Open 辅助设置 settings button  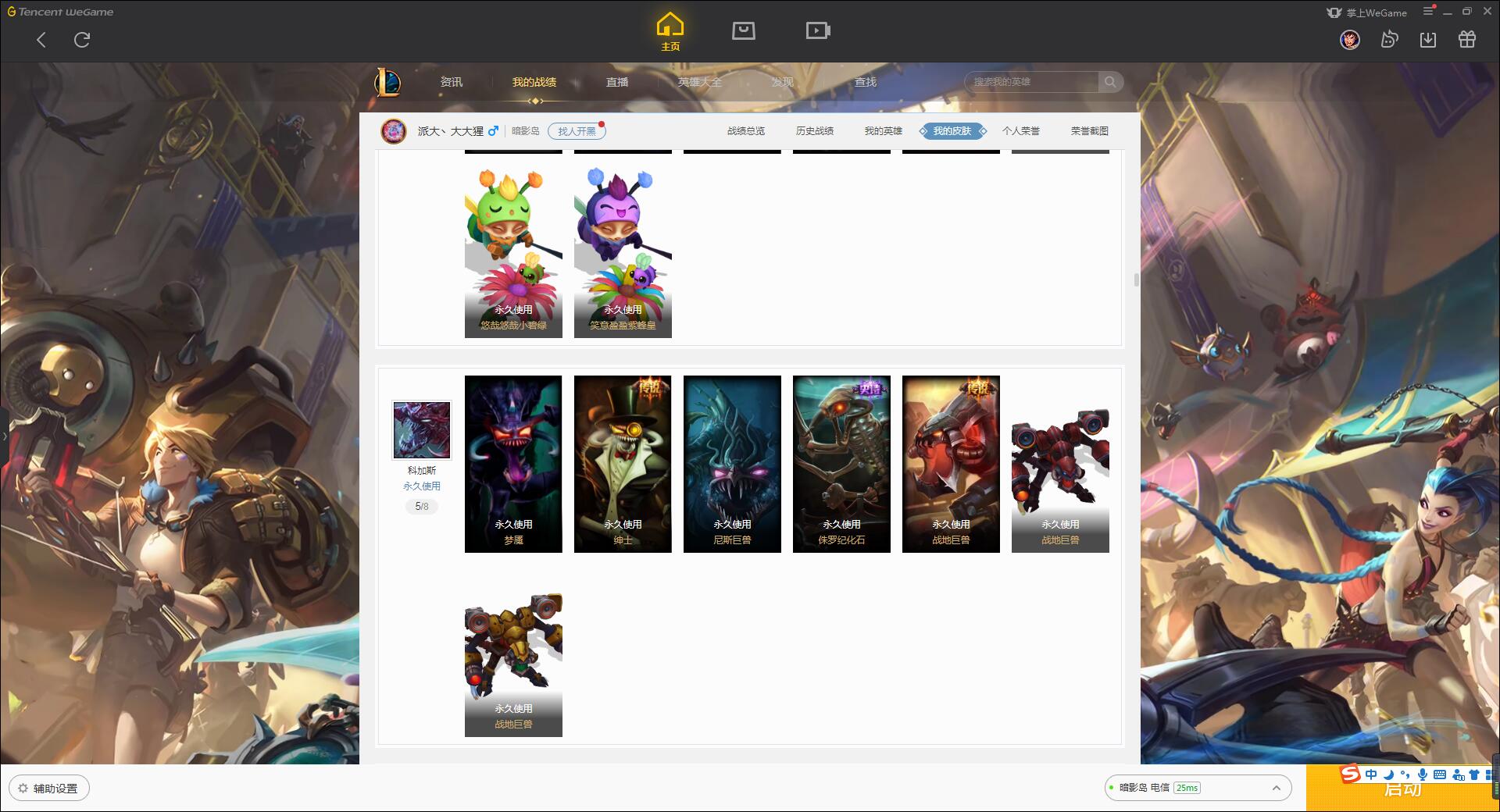[49, 788]
